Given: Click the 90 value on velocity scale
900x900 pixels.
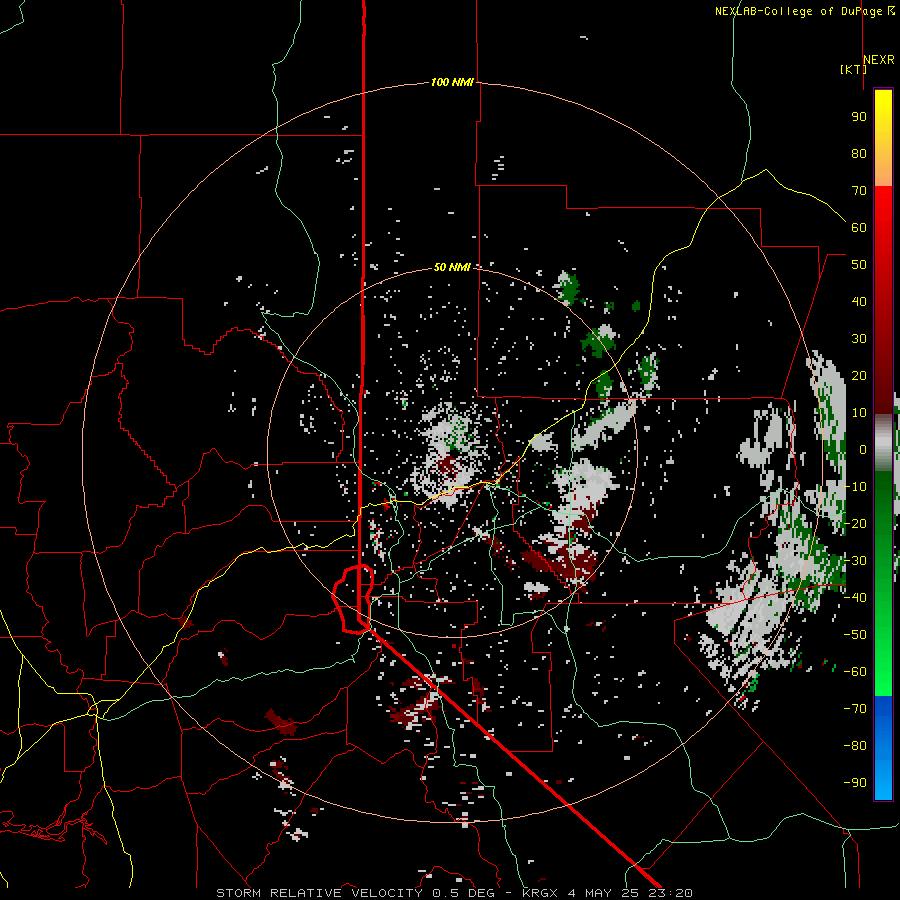Looking at the screenshot, I should coord(859,117).
